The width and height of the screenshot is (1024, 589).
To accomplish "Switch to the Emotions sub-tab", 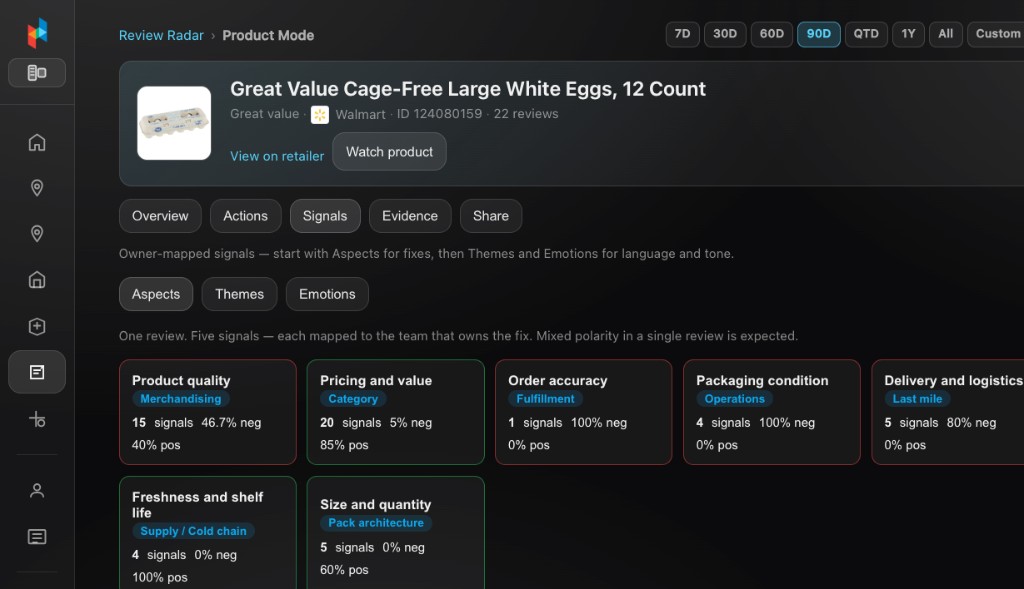I will tap(327, 294).
